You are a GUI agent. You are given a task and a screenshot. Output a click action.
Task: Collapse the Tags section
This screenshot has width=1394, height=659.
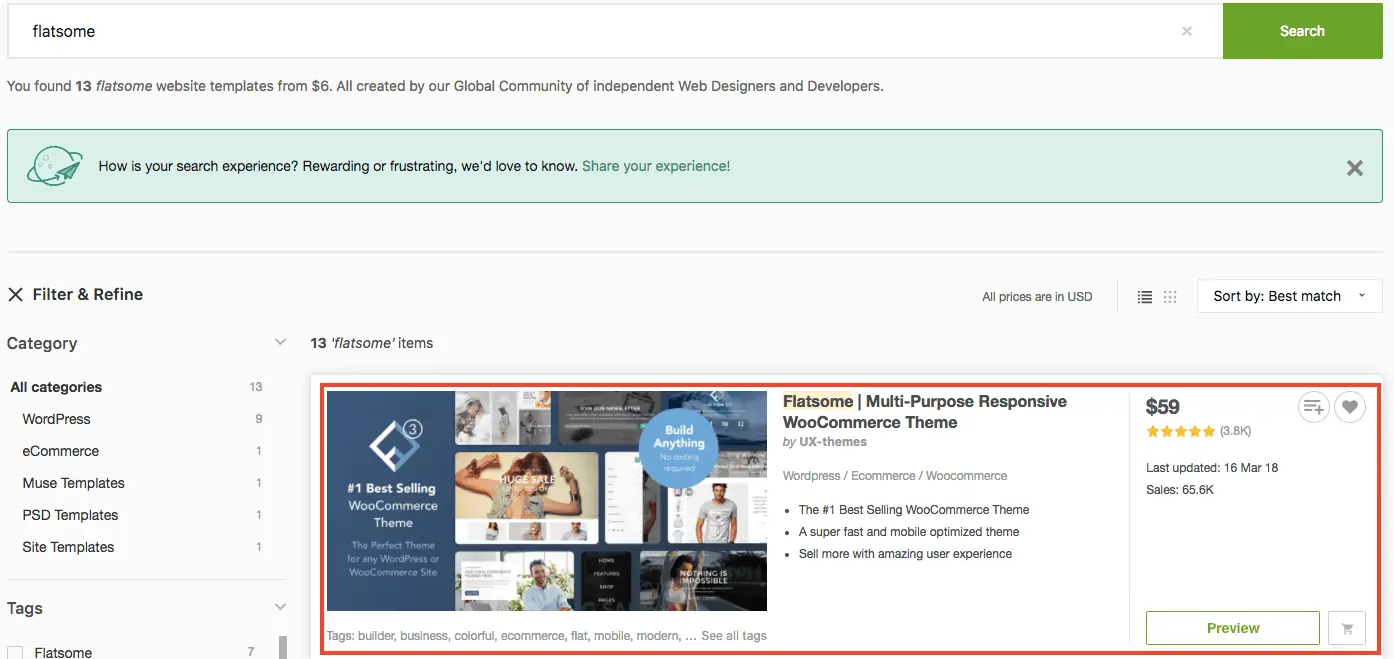280,607
